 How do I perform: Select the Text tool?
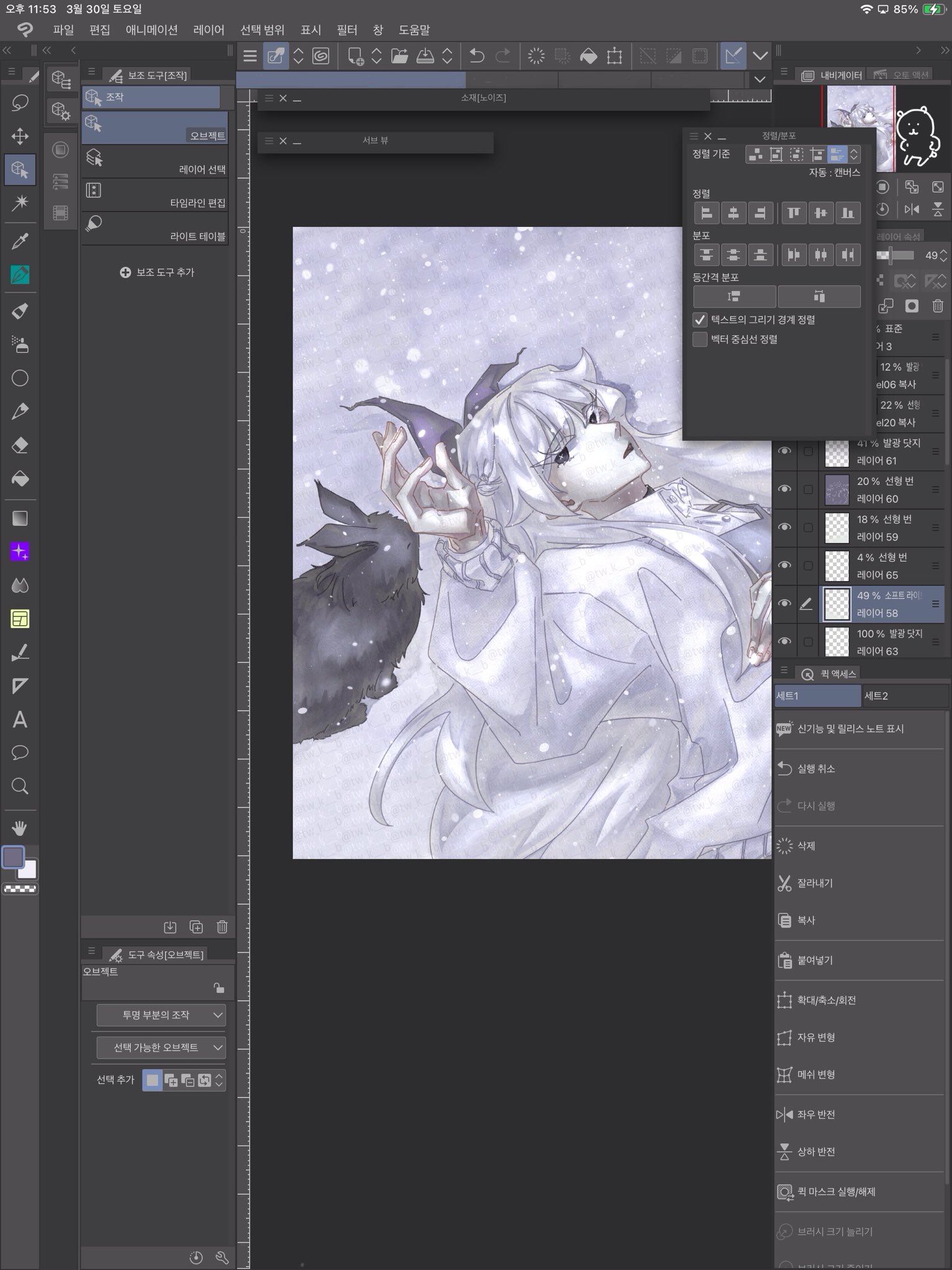[20, 719]
